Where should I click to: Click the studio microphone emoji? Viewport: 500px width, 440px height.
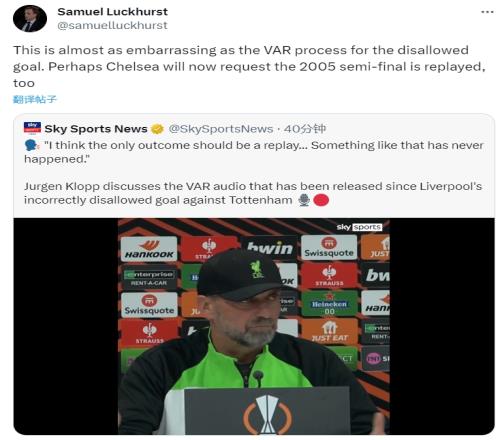click(304, 200)
